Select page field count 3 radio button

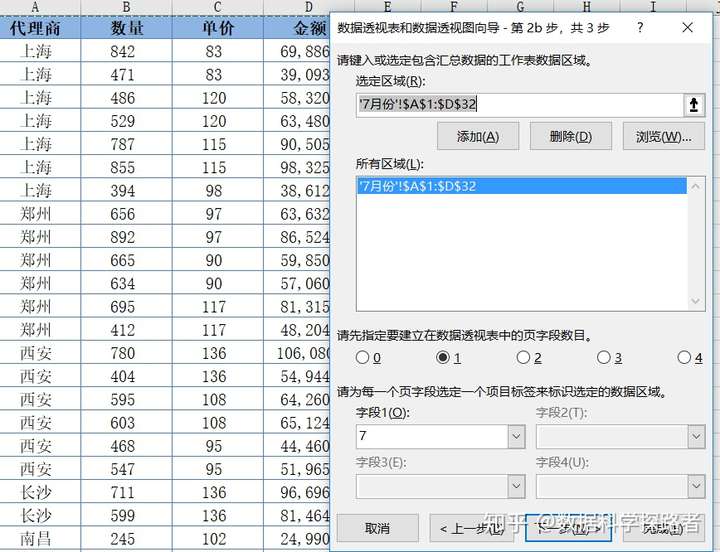point(603,357)
